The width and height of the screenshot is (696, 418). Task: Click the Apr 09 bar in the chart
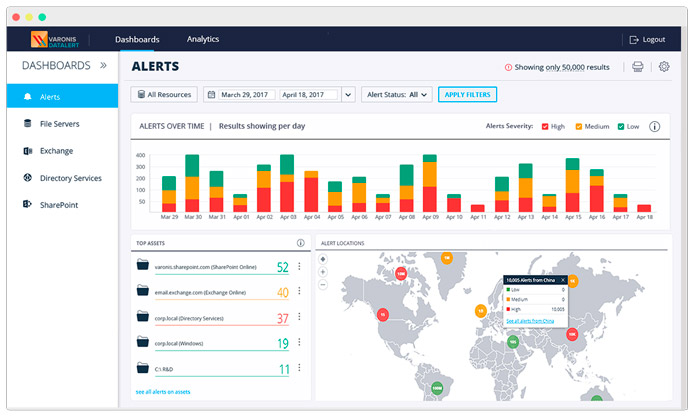pyautogui.click(x=430, y=183)
